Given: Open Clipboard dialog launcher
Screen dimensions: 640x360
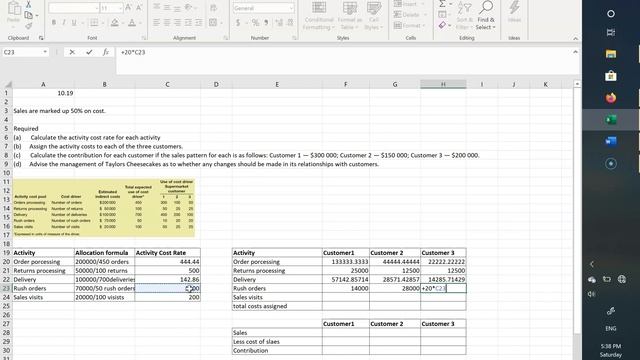Looking at the screenshot, I should [x=41, y=38].
